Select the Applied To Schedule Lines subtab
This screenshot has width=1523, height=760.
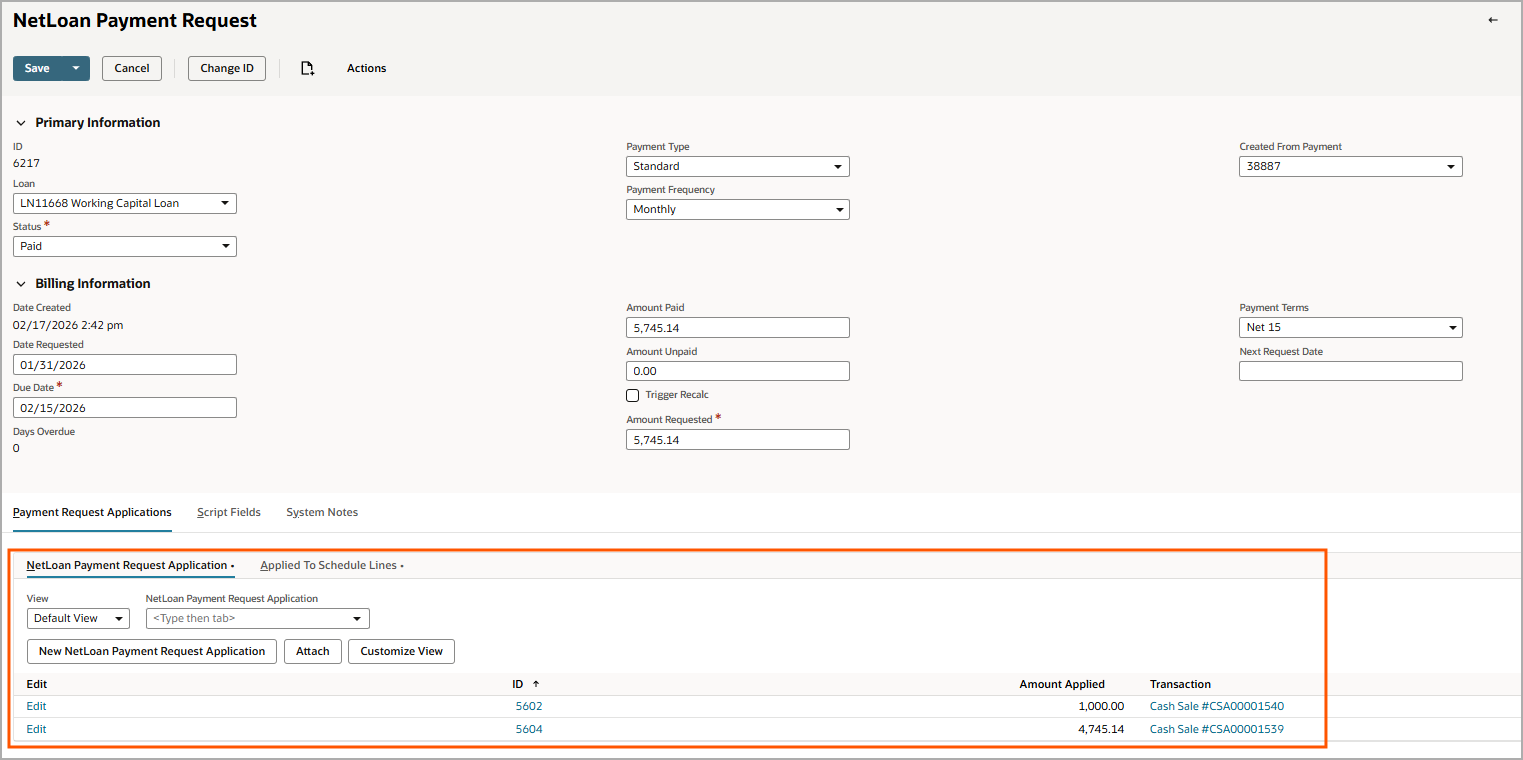point(329,565)
